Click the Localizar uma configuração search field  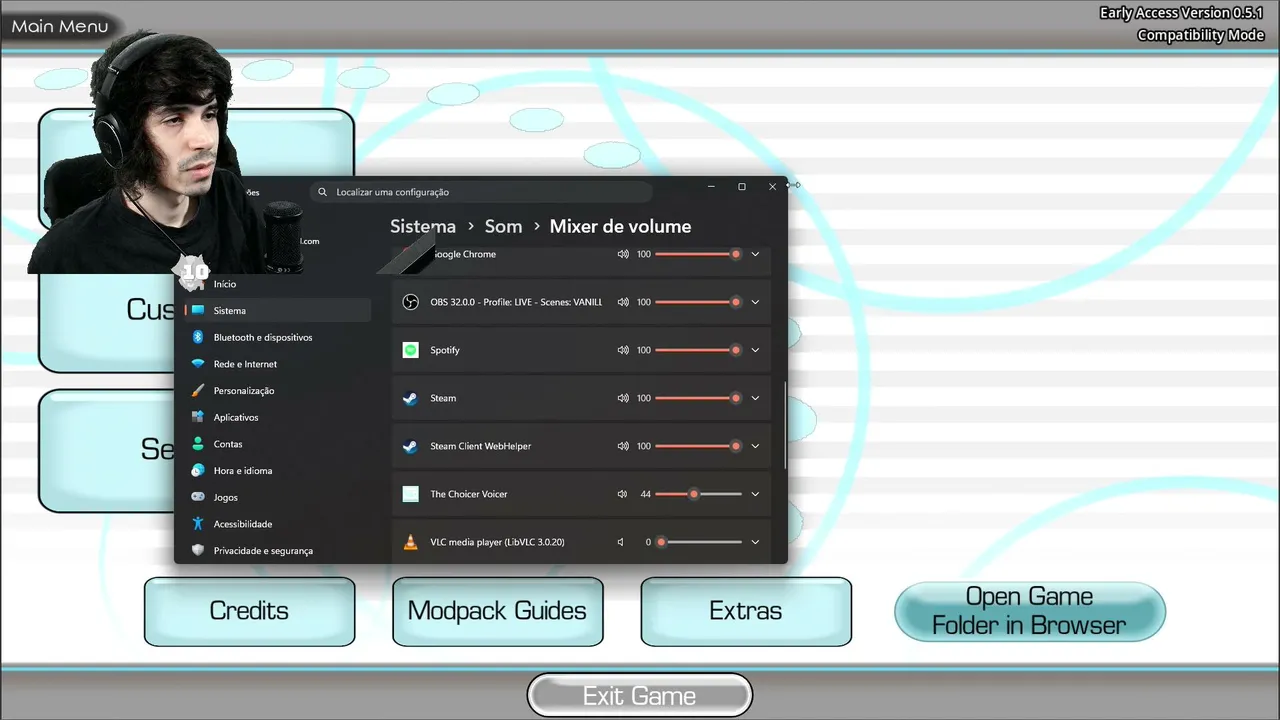(x=481, y=192)
